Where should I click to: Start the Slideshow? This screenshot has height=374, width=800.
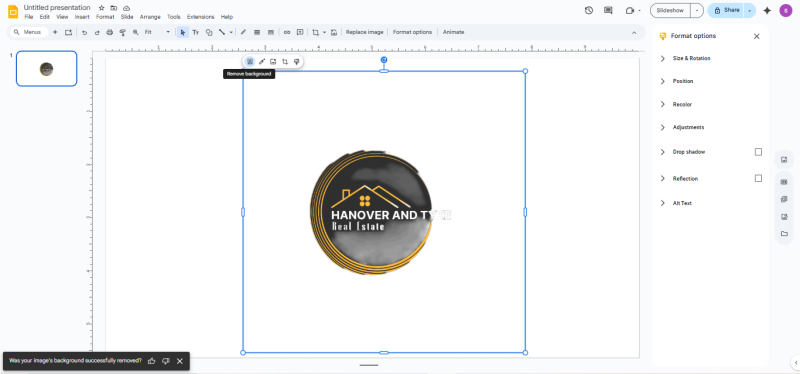click(670, 10)
